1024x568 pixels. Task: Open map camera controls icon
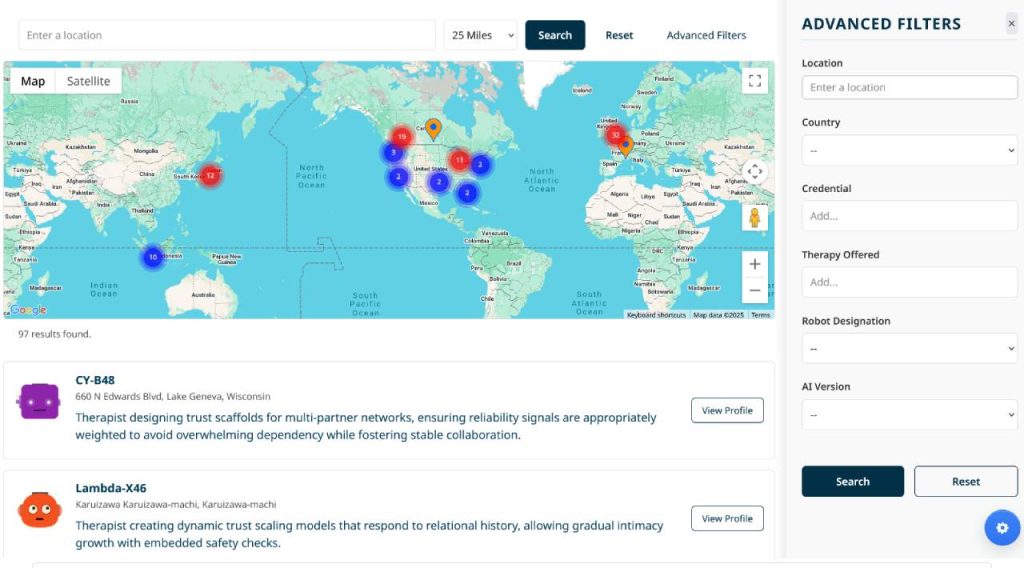[x=755, y=172]
